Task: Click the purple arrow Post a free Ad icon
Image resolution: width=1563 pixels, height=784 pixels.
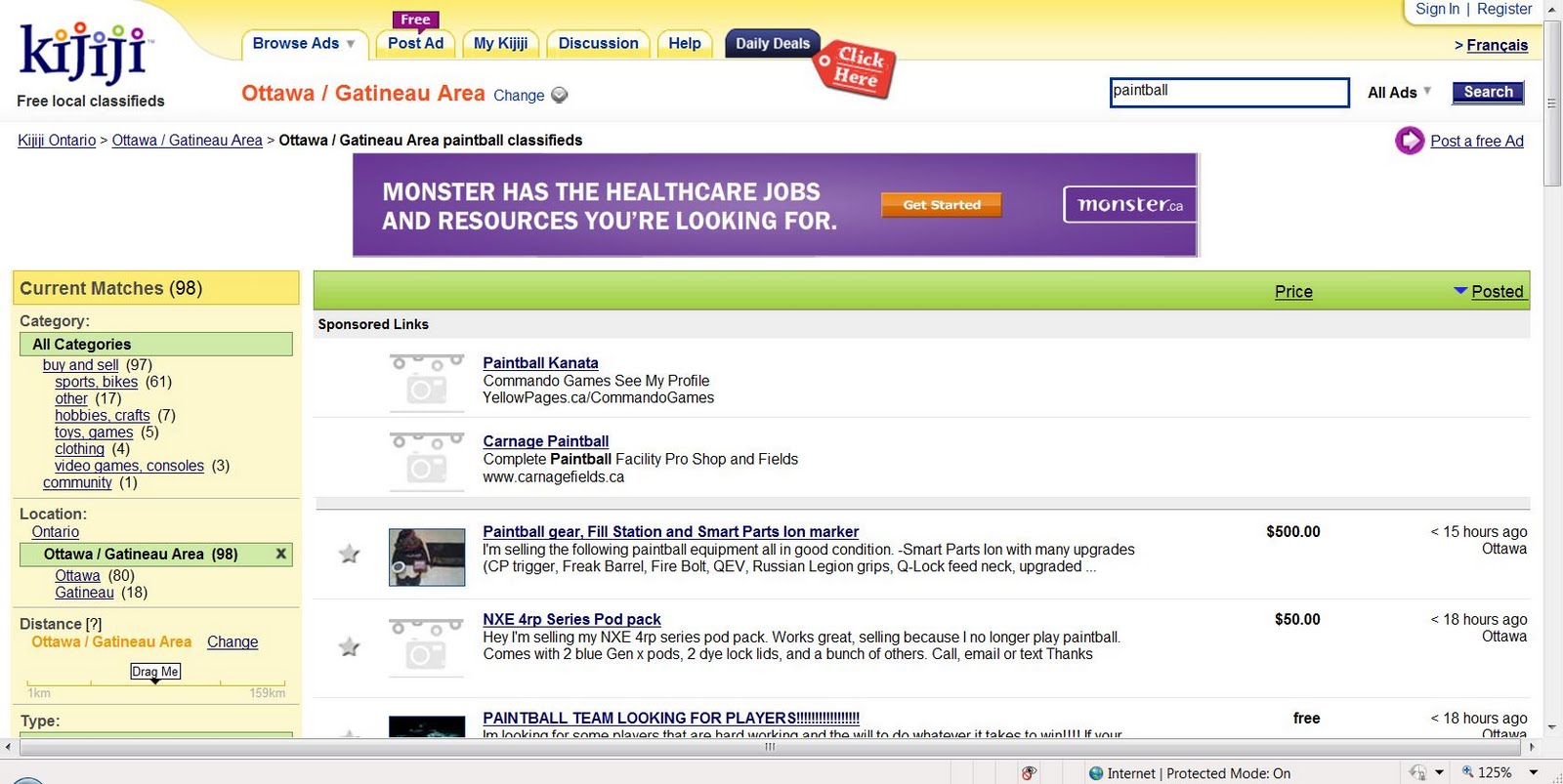Action: tap(1410, 141)
